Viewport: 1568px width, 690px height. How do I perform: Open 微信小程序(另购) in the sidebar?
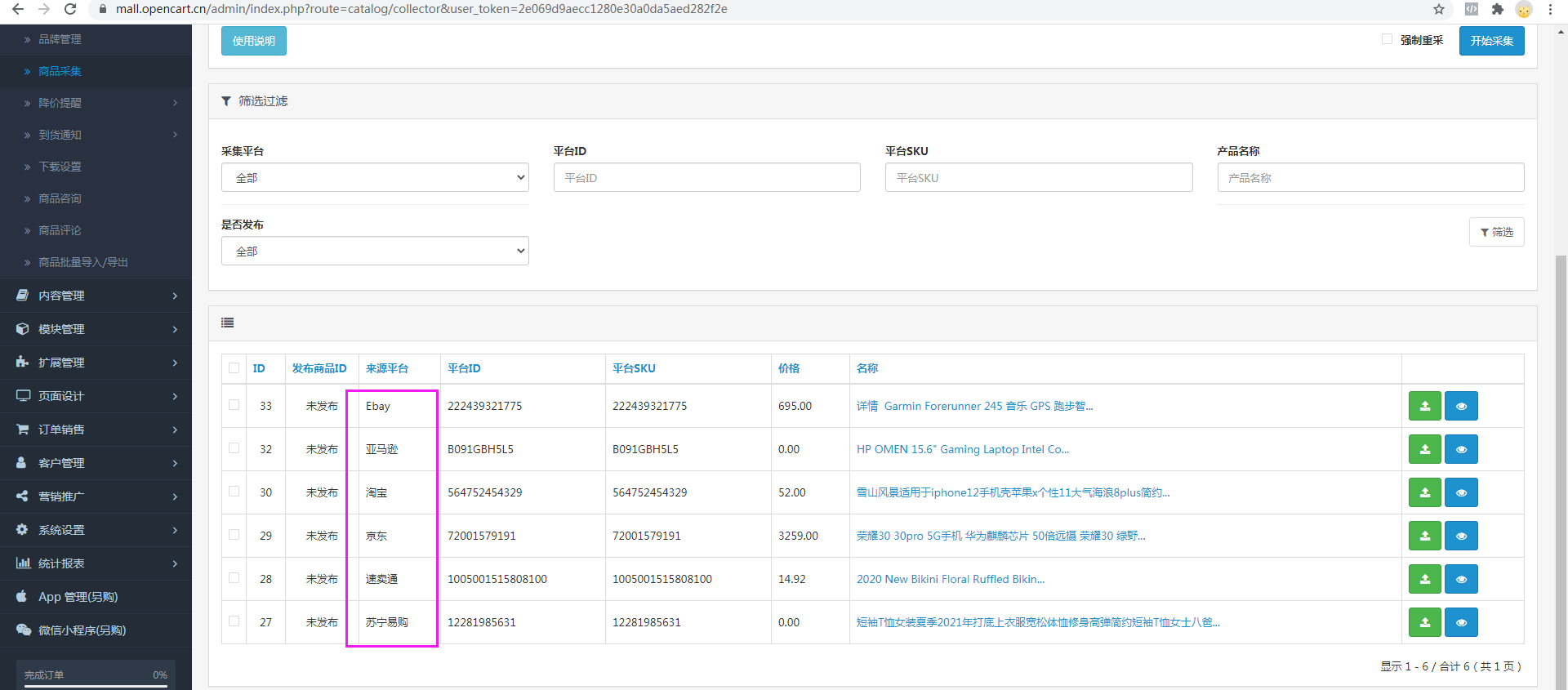click(x=96, y=630)
